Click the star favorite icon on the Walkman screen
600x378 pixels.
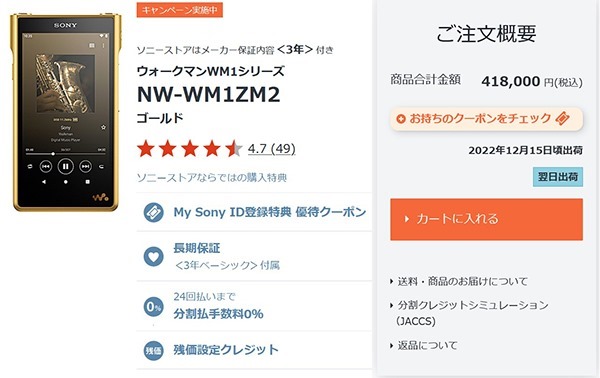pos(103,127)
